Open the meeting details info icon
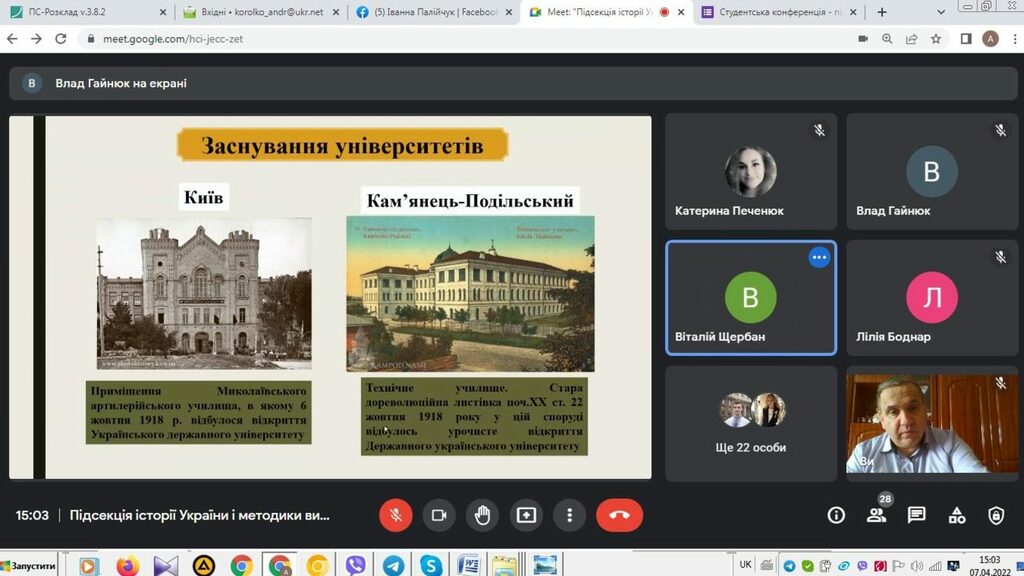The height and width of the screenshot is (576, 1024). coord(836,515)
